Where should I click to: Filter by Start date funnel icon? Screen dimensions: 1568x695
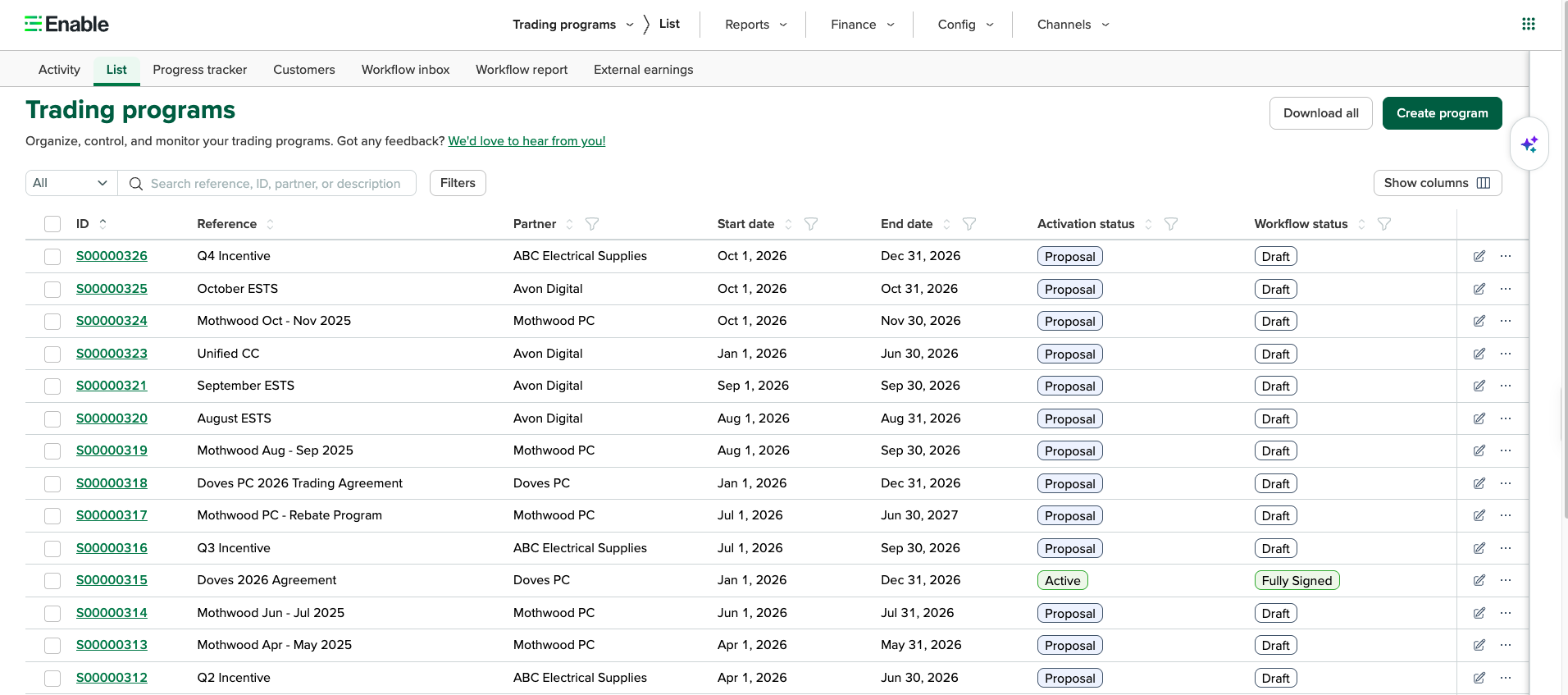click(811, 224)
